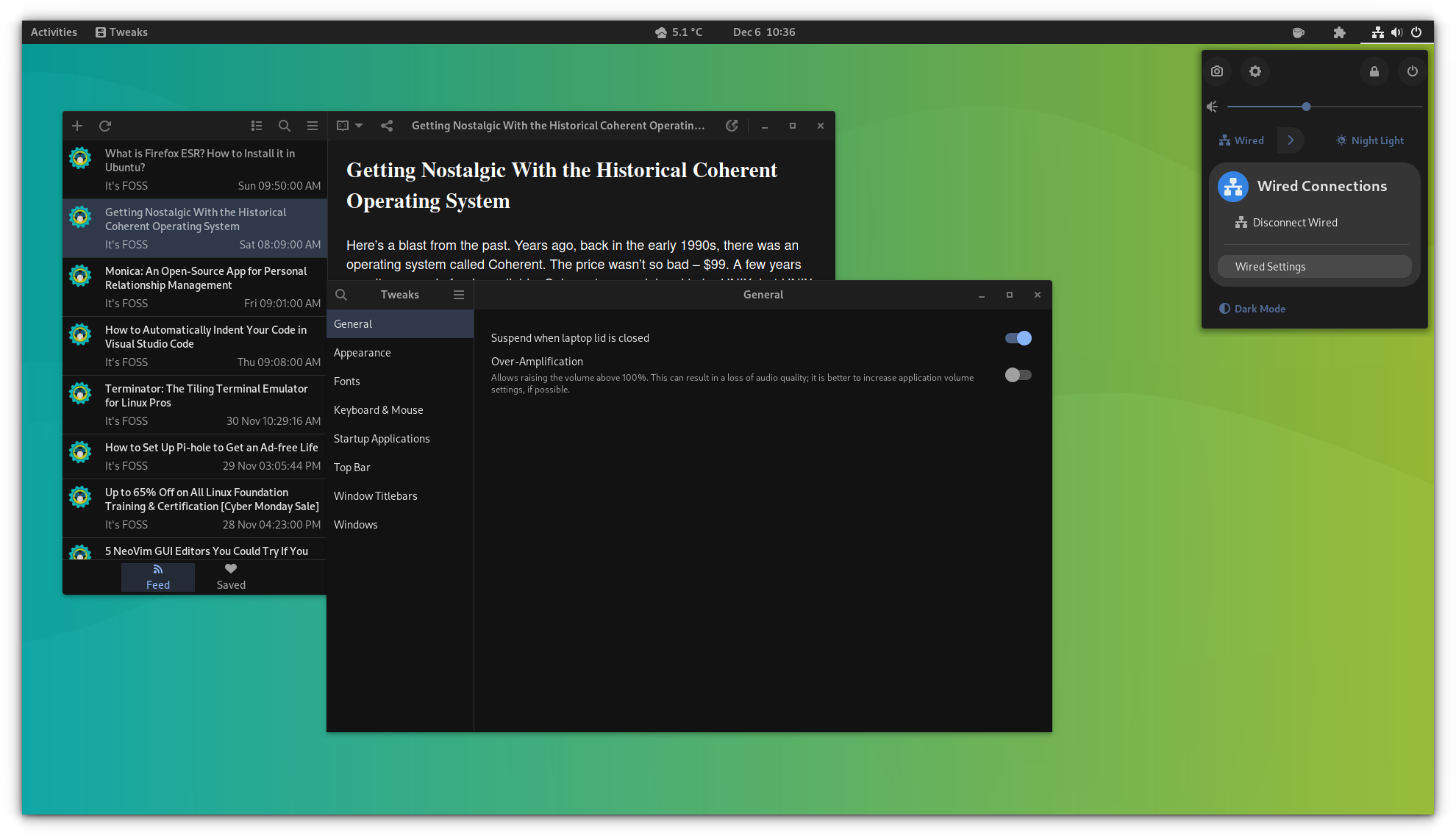Adjust the volume slider in quick settings
The image size is (1456, 838).
[1324, 107]
